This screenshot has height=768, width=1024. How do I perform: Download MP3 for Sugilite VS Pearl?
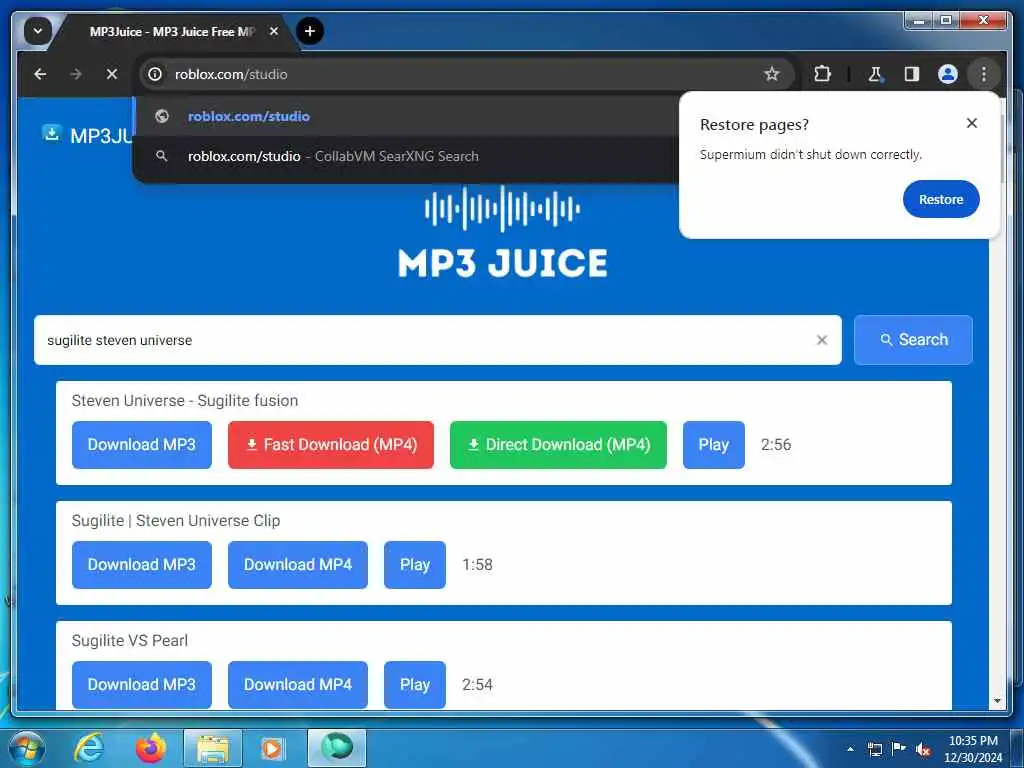142,684
